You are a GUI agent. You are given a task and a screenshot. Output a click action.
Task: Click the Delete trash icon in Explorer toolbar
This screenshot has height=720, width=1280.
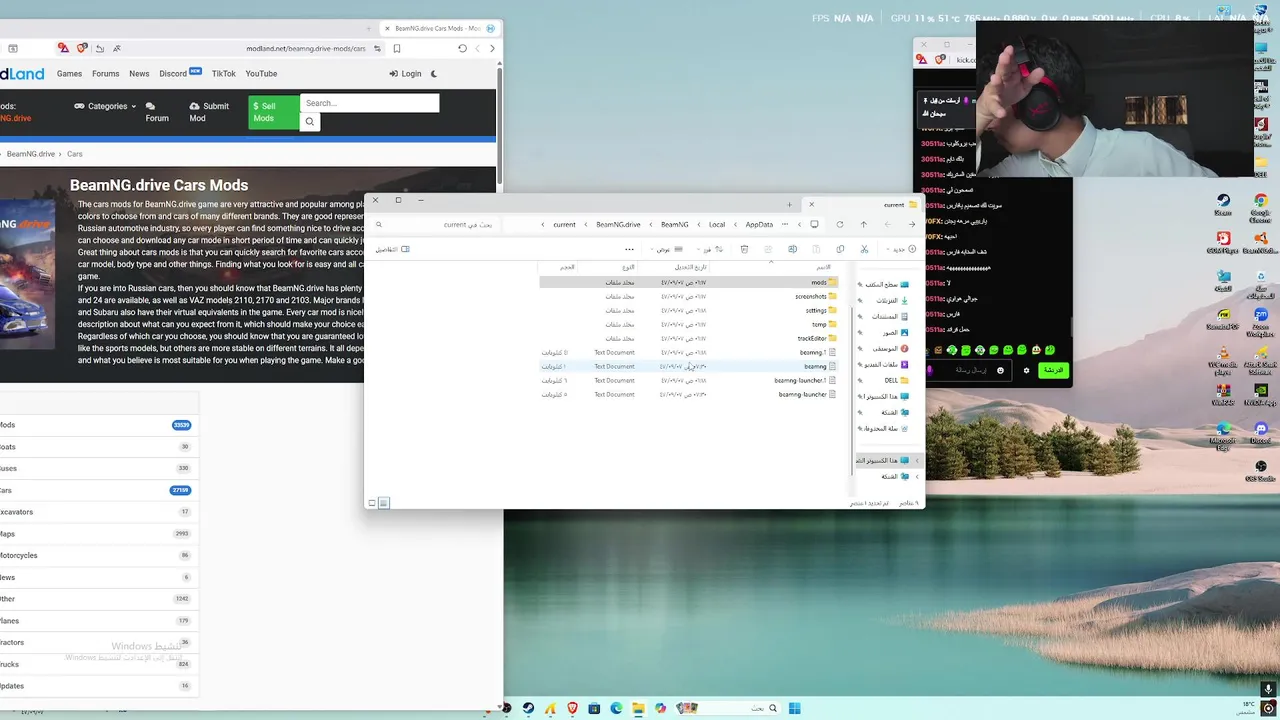pos(744,249)
